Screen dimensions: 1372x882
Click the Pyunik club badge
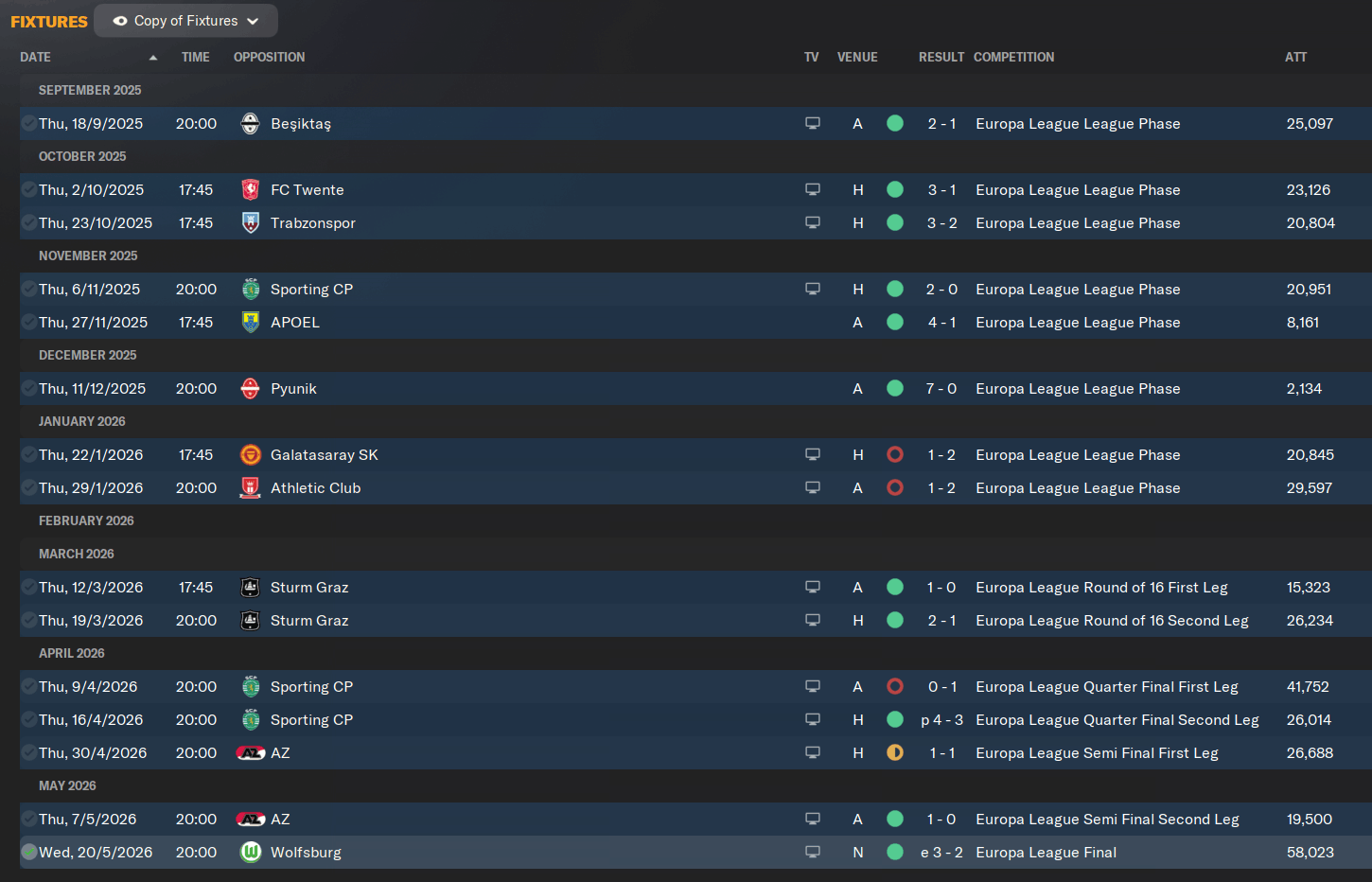tap(251, 389)
